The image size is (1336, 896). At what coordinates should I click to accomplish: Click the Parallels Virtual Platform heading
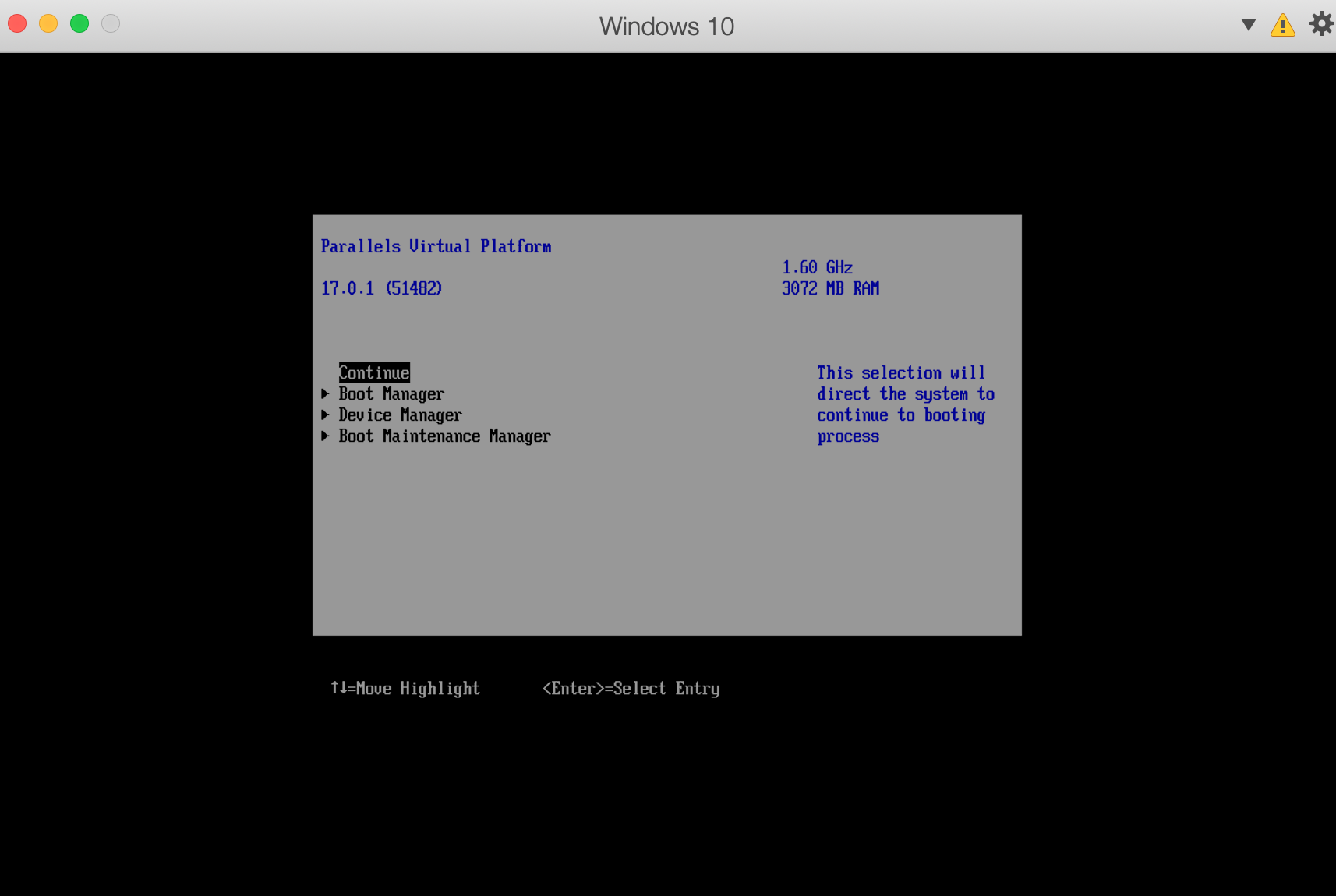click(436, 246)
